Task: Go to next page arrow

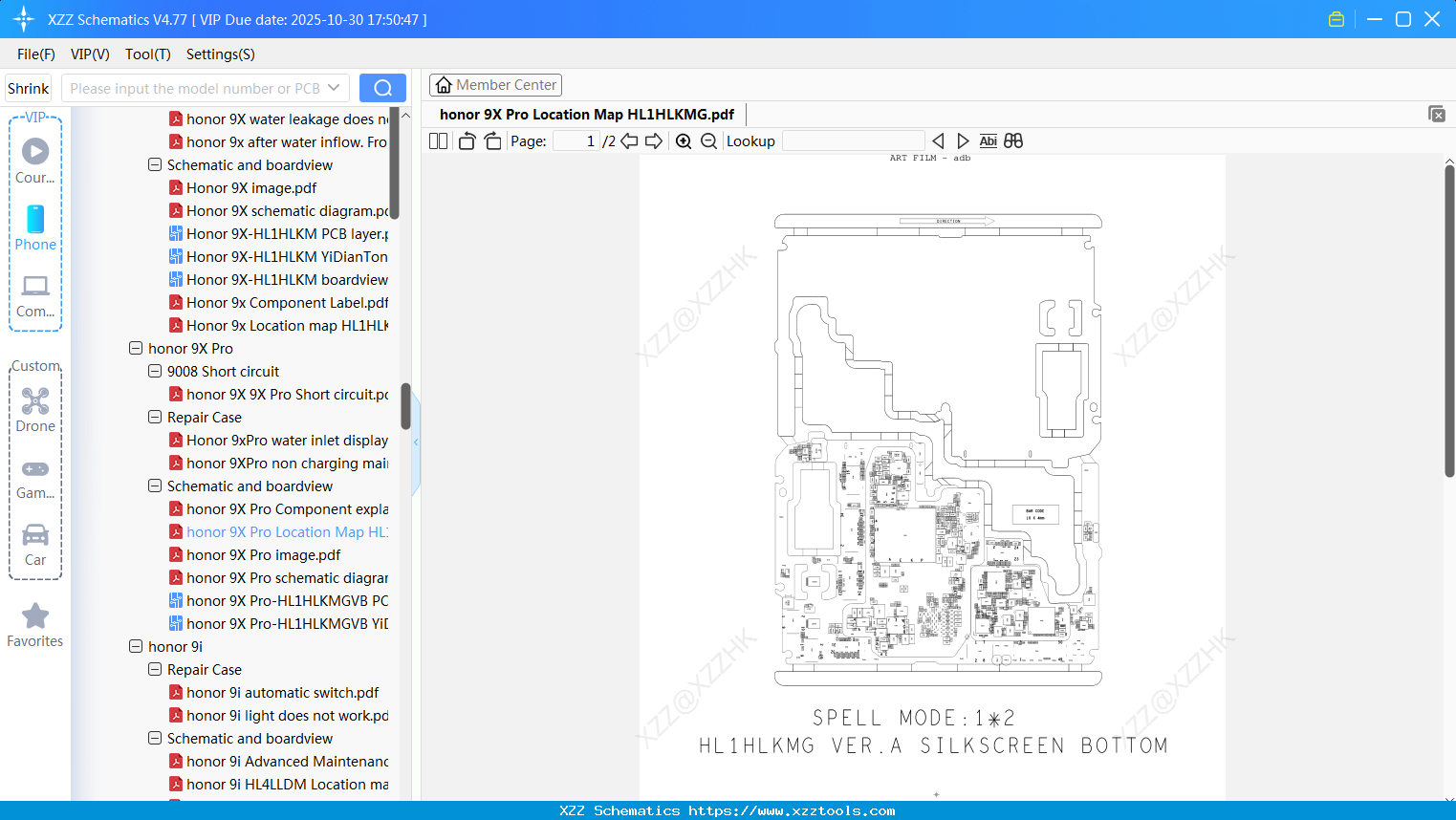Action: coord(654,141)
